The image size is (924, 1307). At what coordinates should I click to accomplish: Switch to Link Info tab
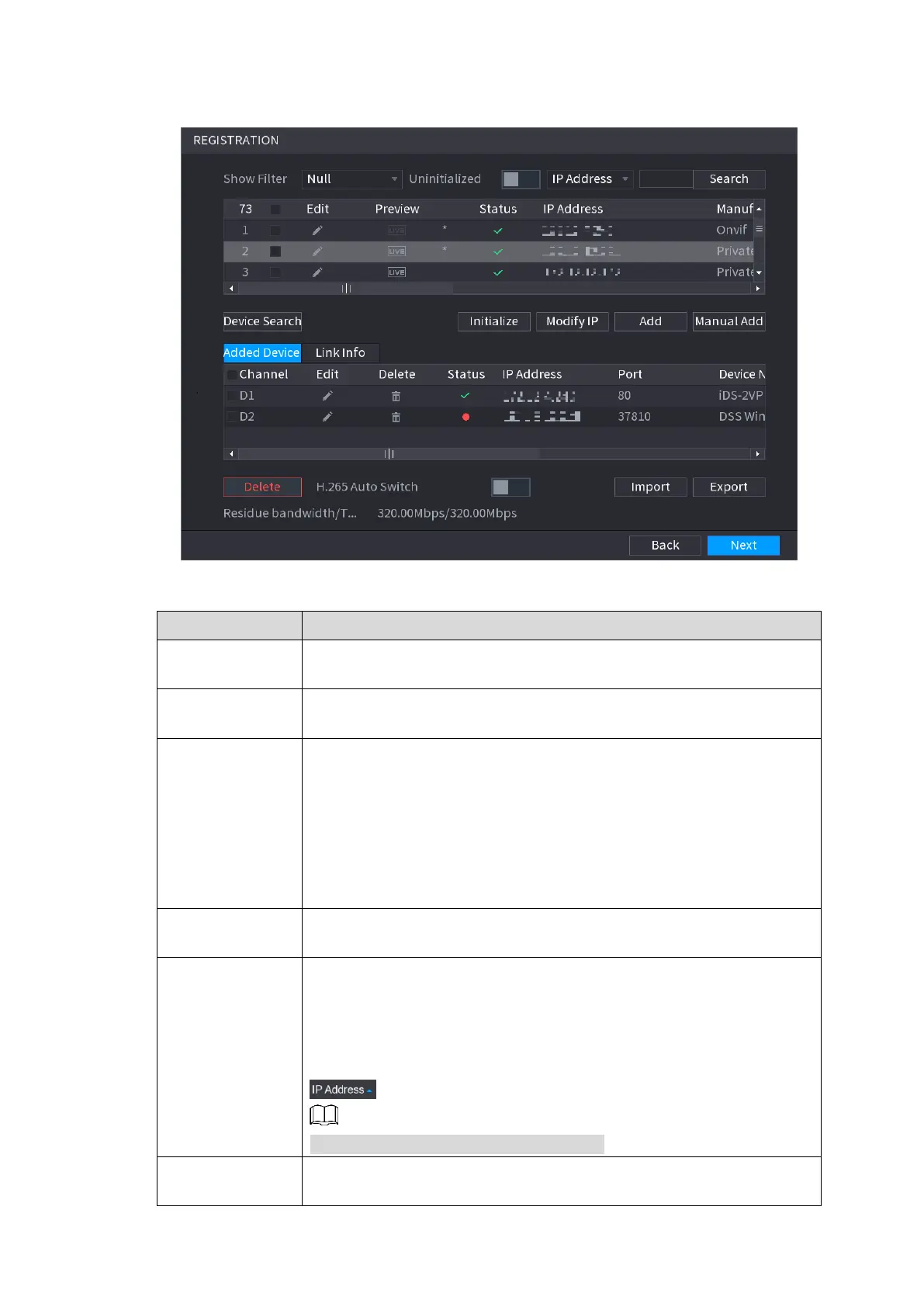[x=340, y=353]
